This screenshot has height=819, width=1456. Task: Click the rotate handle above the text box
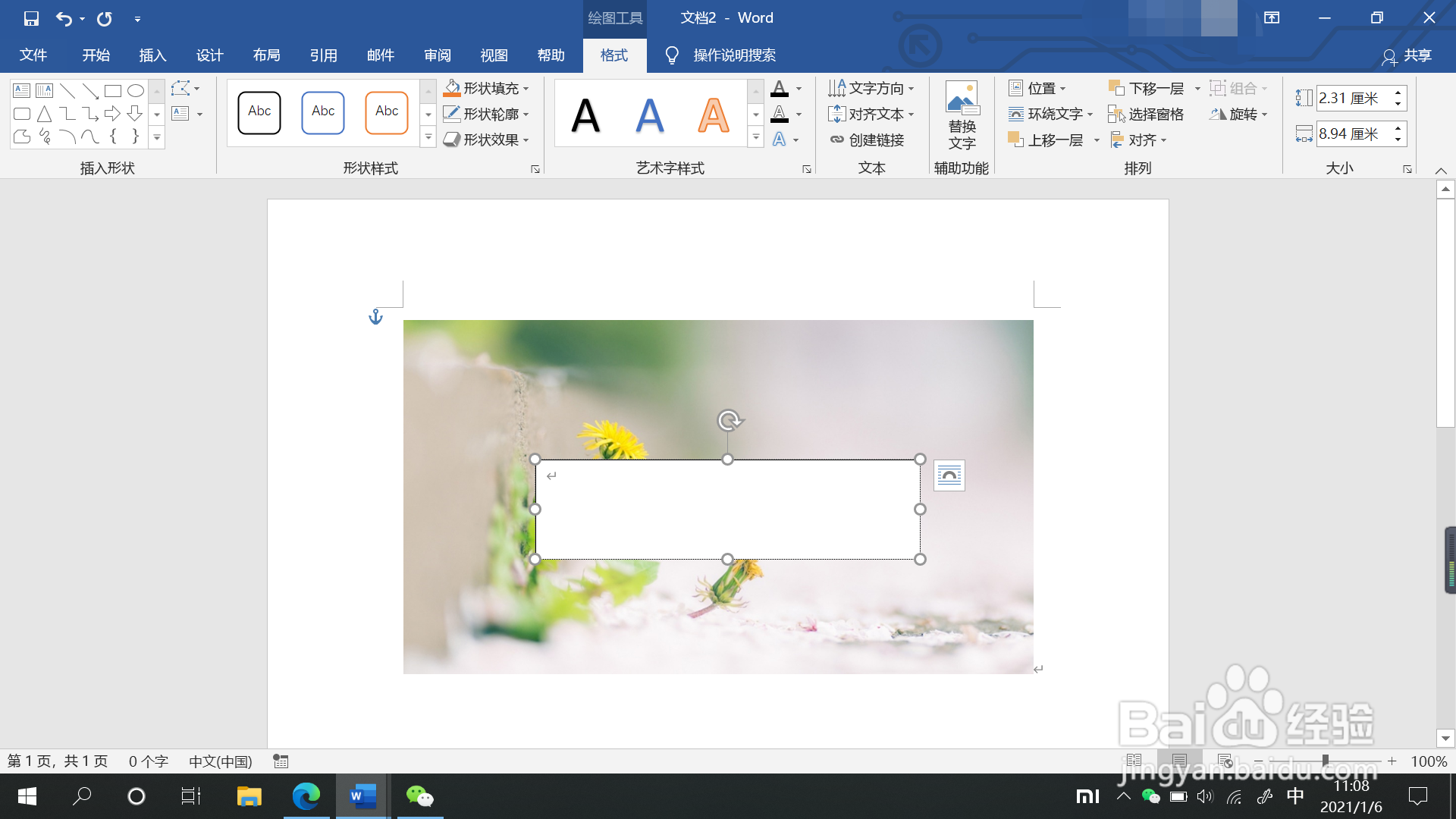729,420
